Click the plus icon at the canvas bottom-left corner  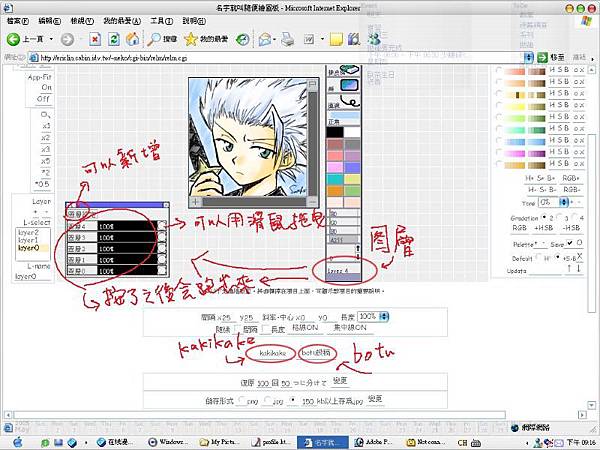pyautogui.click(x=196, y=202)
